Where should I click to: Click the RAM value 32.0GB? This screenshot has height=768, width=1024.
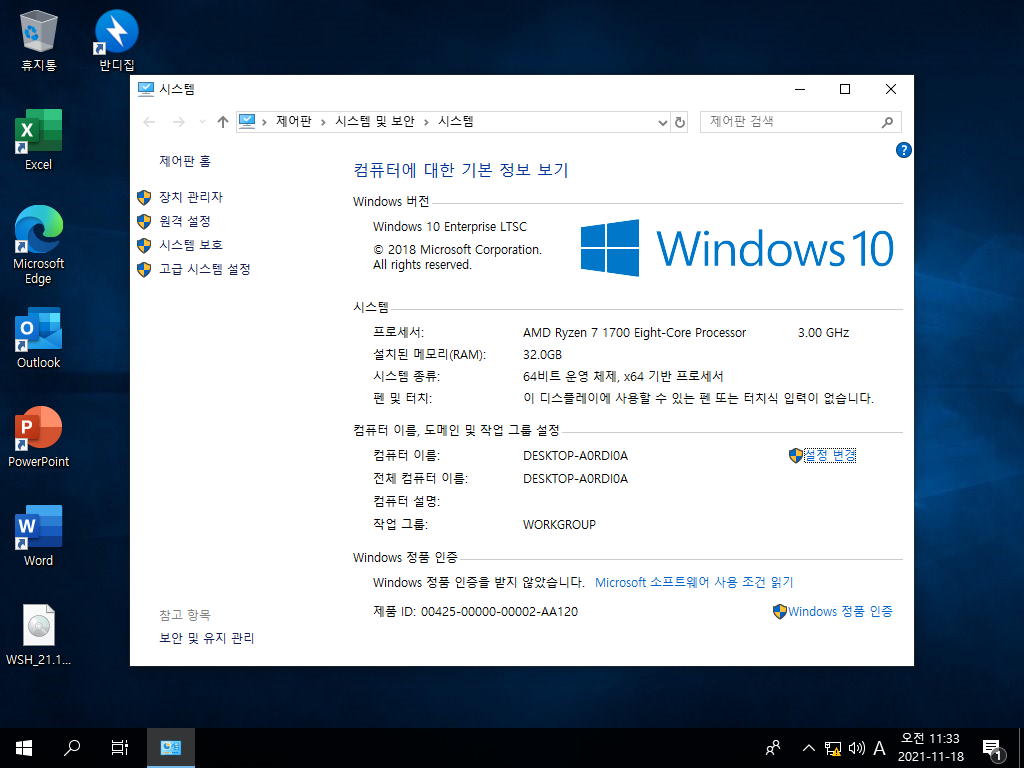coord(542,355)
